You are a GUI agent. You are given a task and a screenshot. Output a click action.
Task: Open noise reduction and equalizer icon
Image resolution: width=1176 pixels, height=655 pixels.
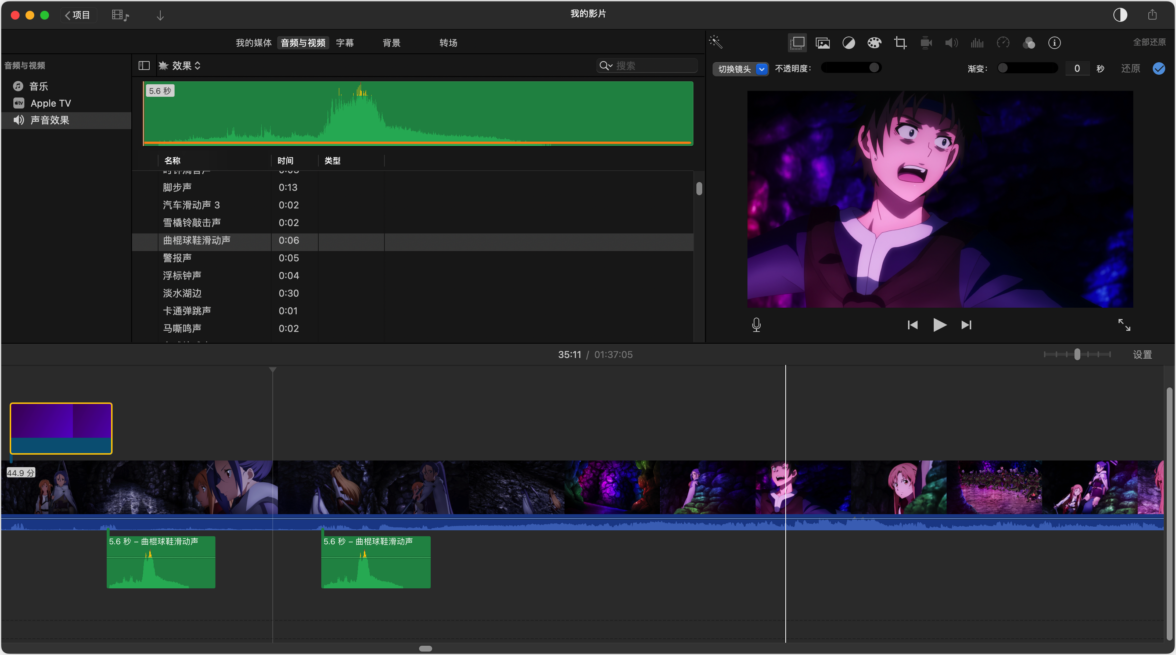977,43
